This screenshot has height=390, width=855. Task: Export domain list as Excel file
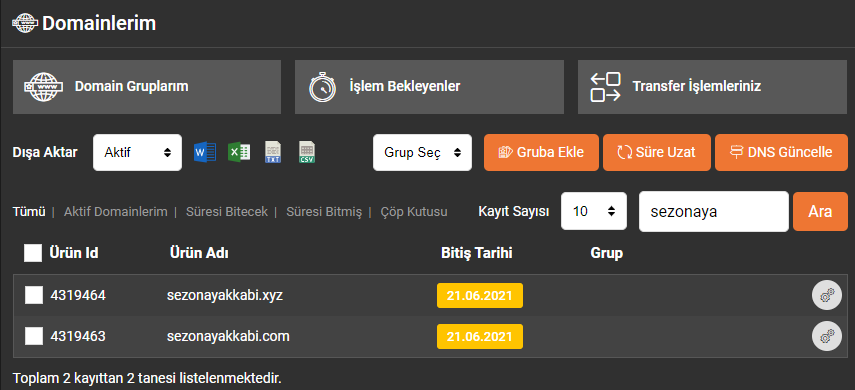(x=239, y=152)
